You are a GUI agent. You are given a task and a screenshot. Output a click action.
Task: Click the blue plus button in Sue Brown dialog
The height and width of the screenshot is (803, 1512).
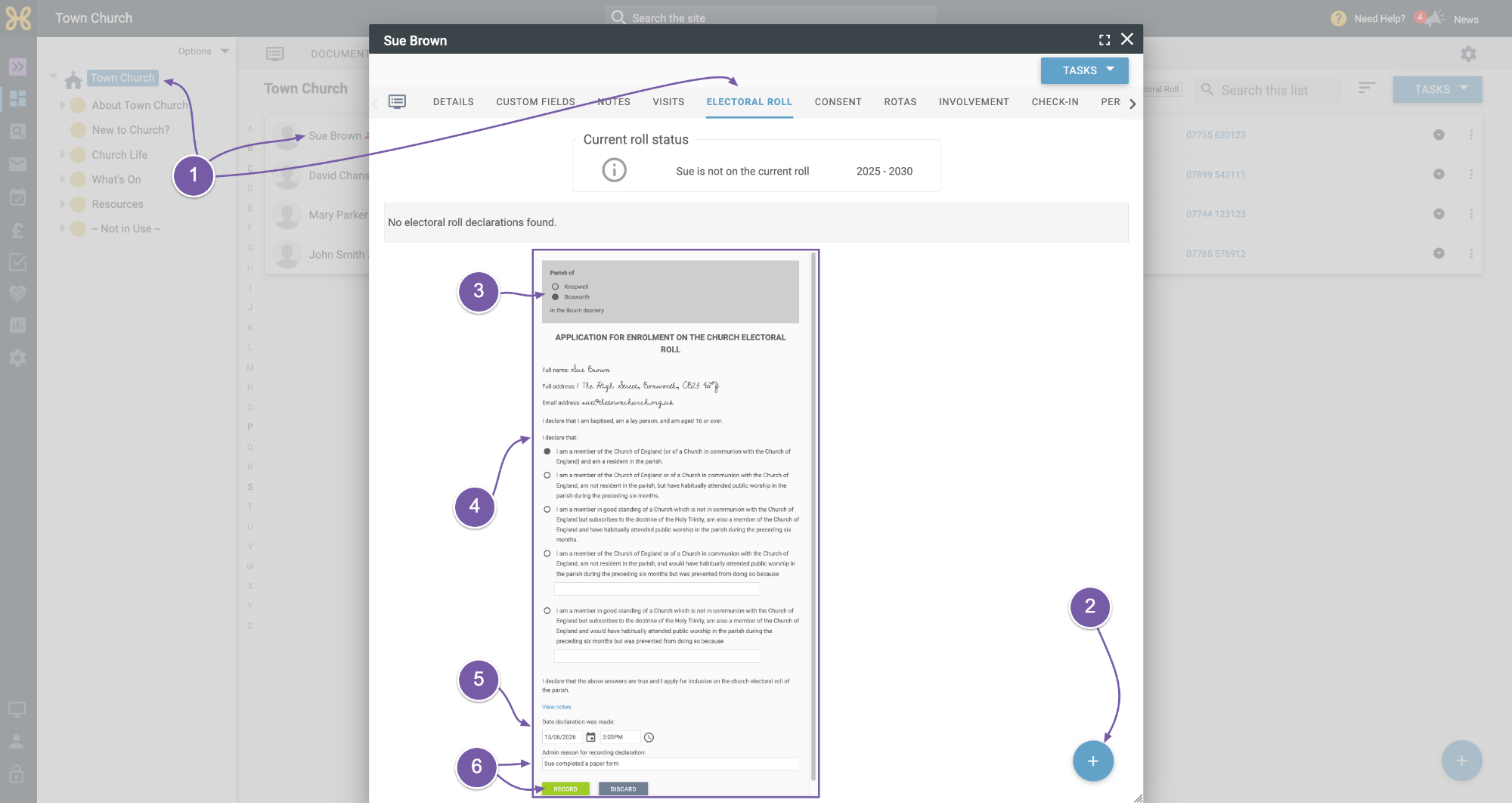(x=1092, y=761)
